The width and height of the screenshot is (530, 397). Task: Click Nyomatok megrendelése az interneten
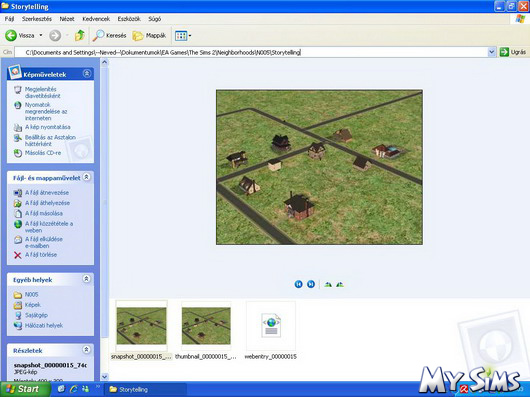pos(46,111)
